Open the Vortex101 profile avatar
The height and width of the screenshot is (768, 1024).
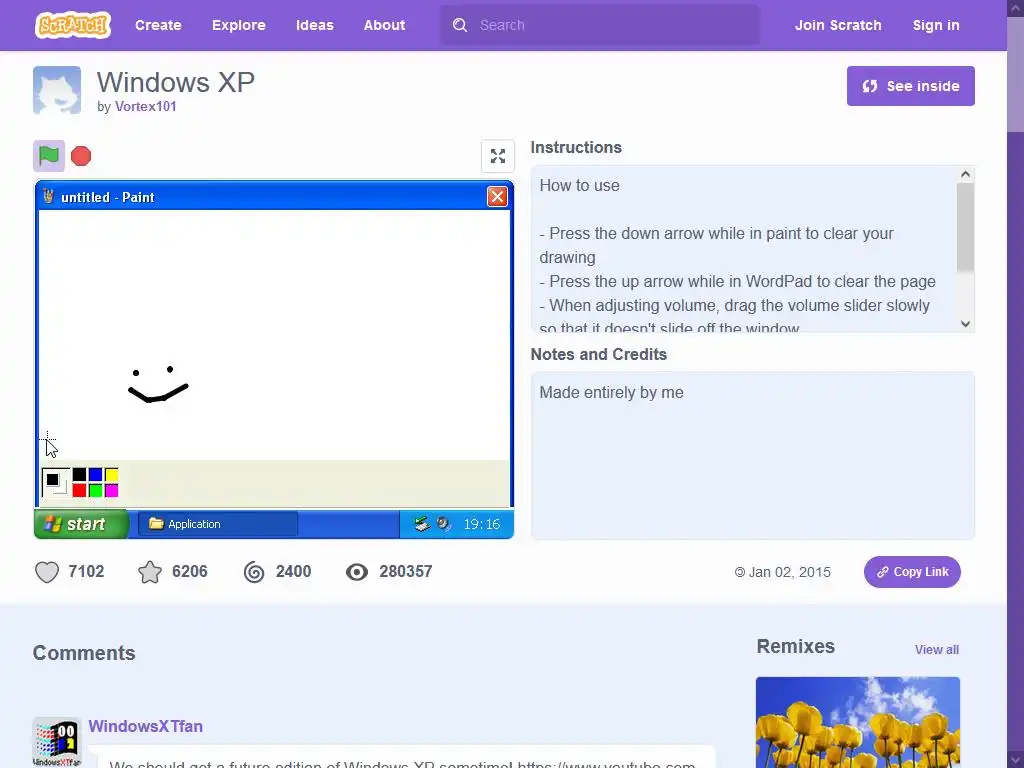pyautogui.click(x=57, y=90)
